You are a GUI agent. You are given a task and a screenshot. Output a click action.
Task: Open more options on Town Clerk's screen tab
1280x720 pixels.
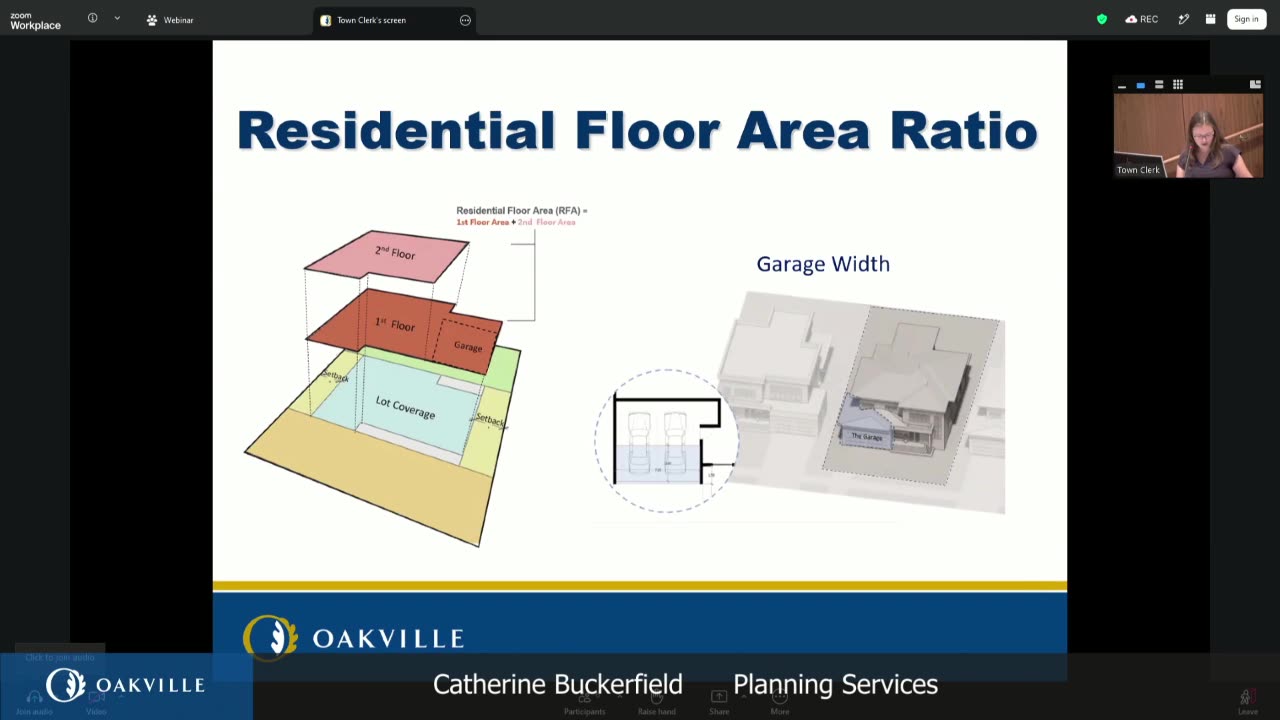[465, 20]
